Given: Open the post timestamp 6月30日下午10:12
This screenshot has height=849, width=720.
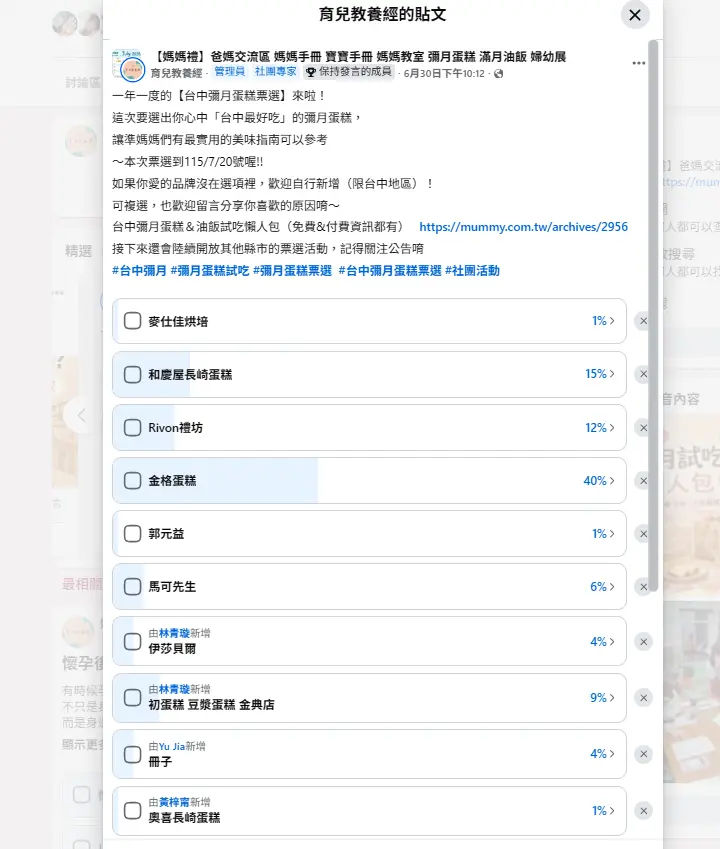Looking at the screenshot, I should click(x=444, y=74).
